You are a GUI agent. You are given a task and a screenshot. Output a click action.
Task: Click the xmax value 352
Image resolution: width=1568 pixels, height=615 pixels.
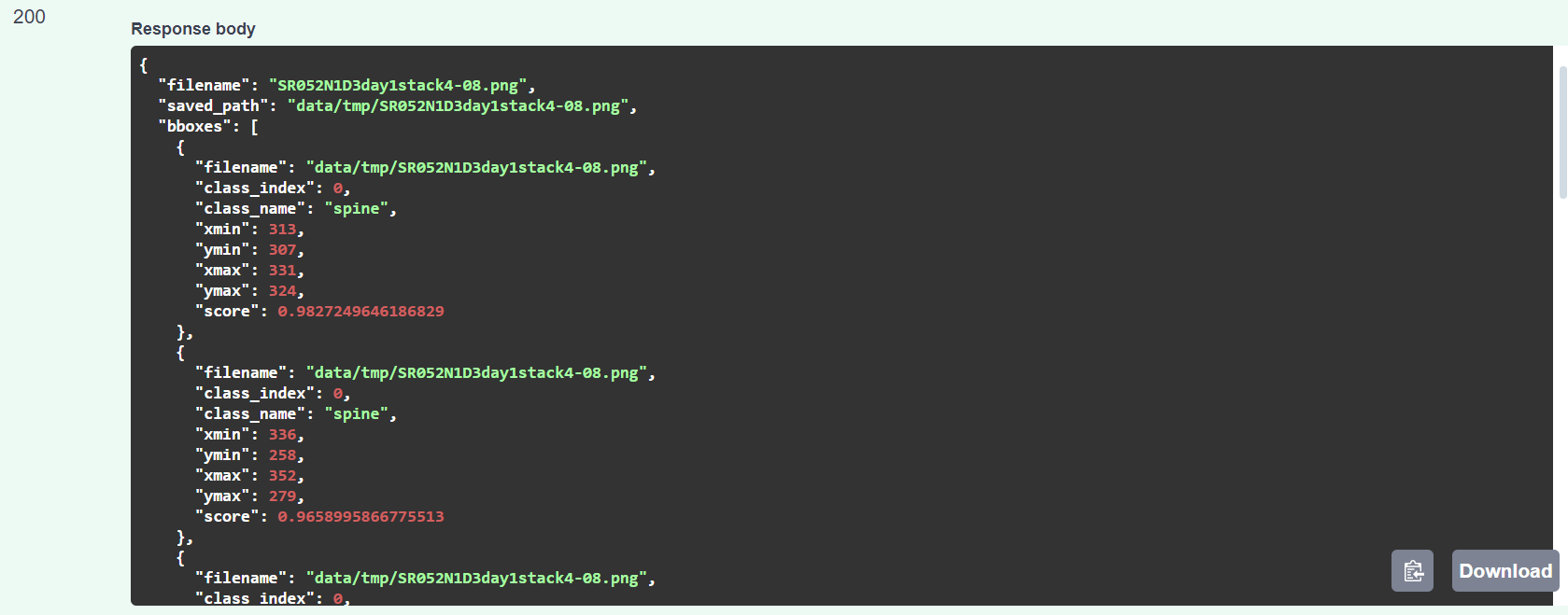coord(282,476)
